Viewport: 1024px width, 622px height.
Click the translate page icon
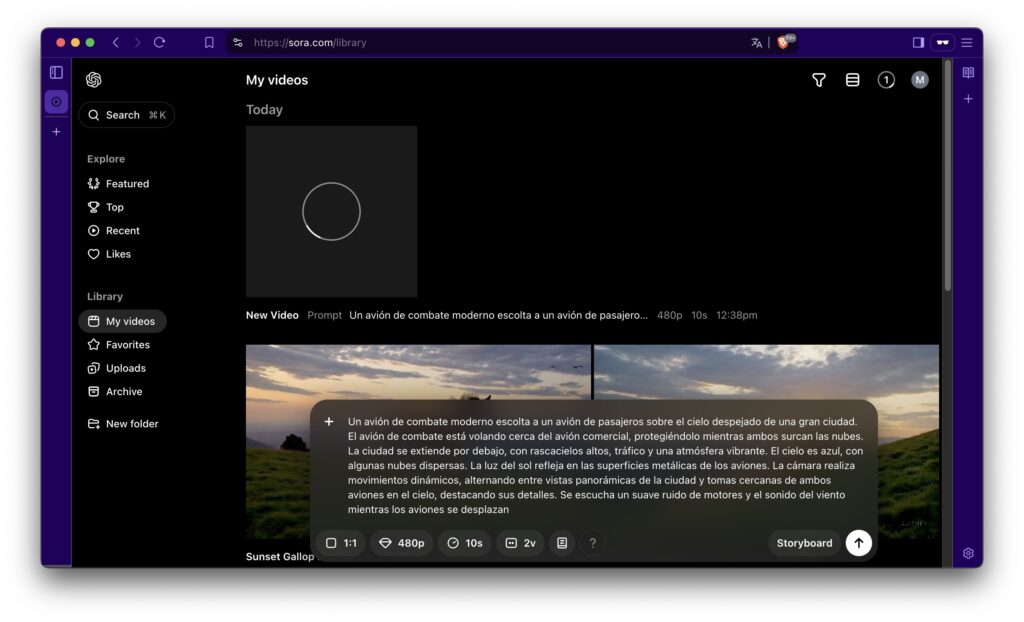click(756, 42)
